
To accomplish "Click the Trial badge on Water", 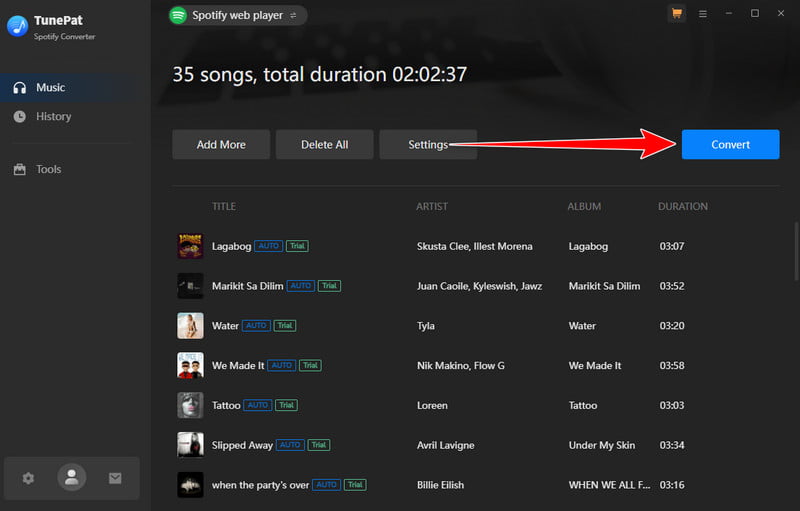I will click(285, 325).
